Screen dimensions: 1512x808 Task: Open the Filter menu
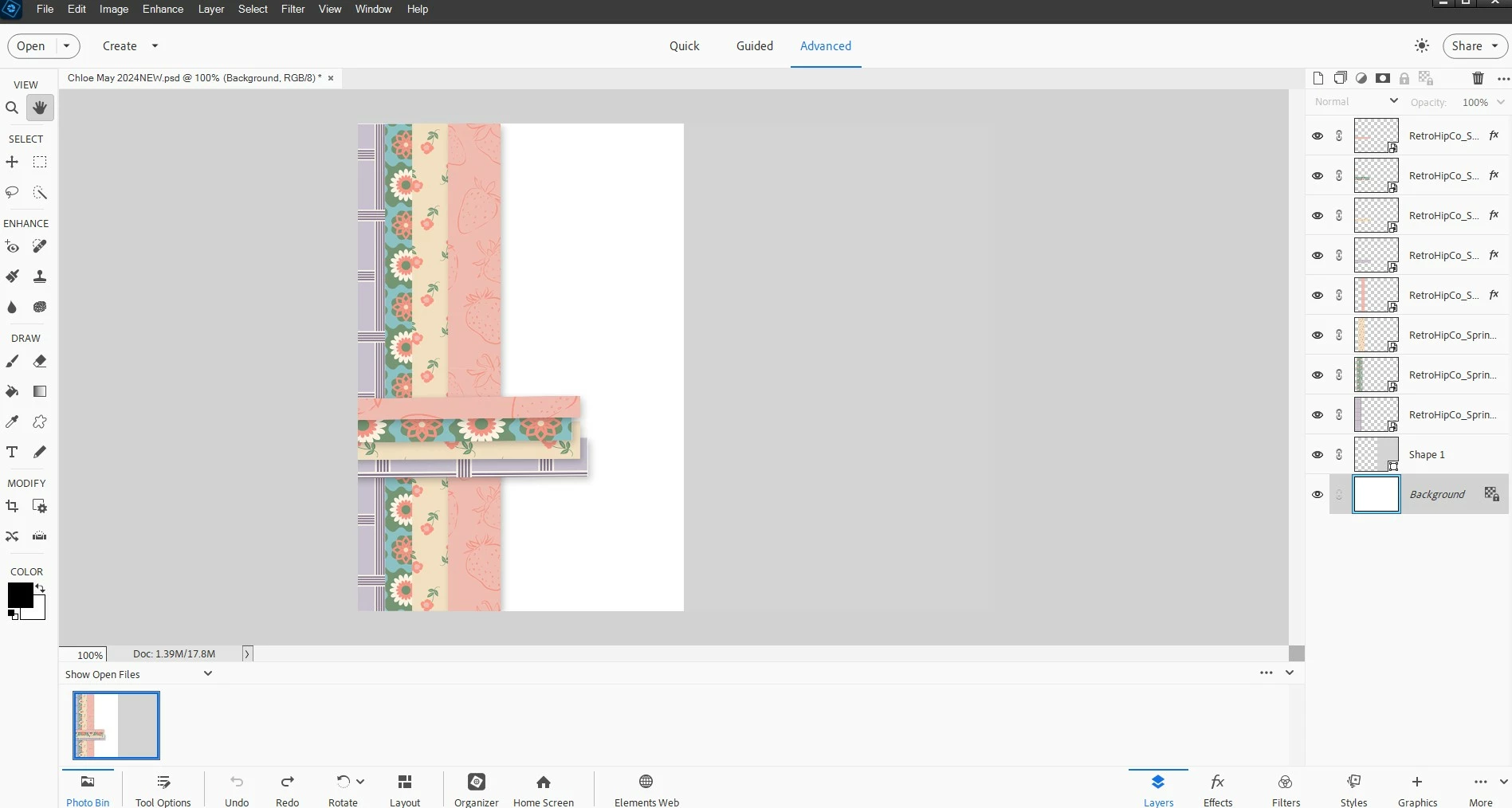(x=293, y=9)
